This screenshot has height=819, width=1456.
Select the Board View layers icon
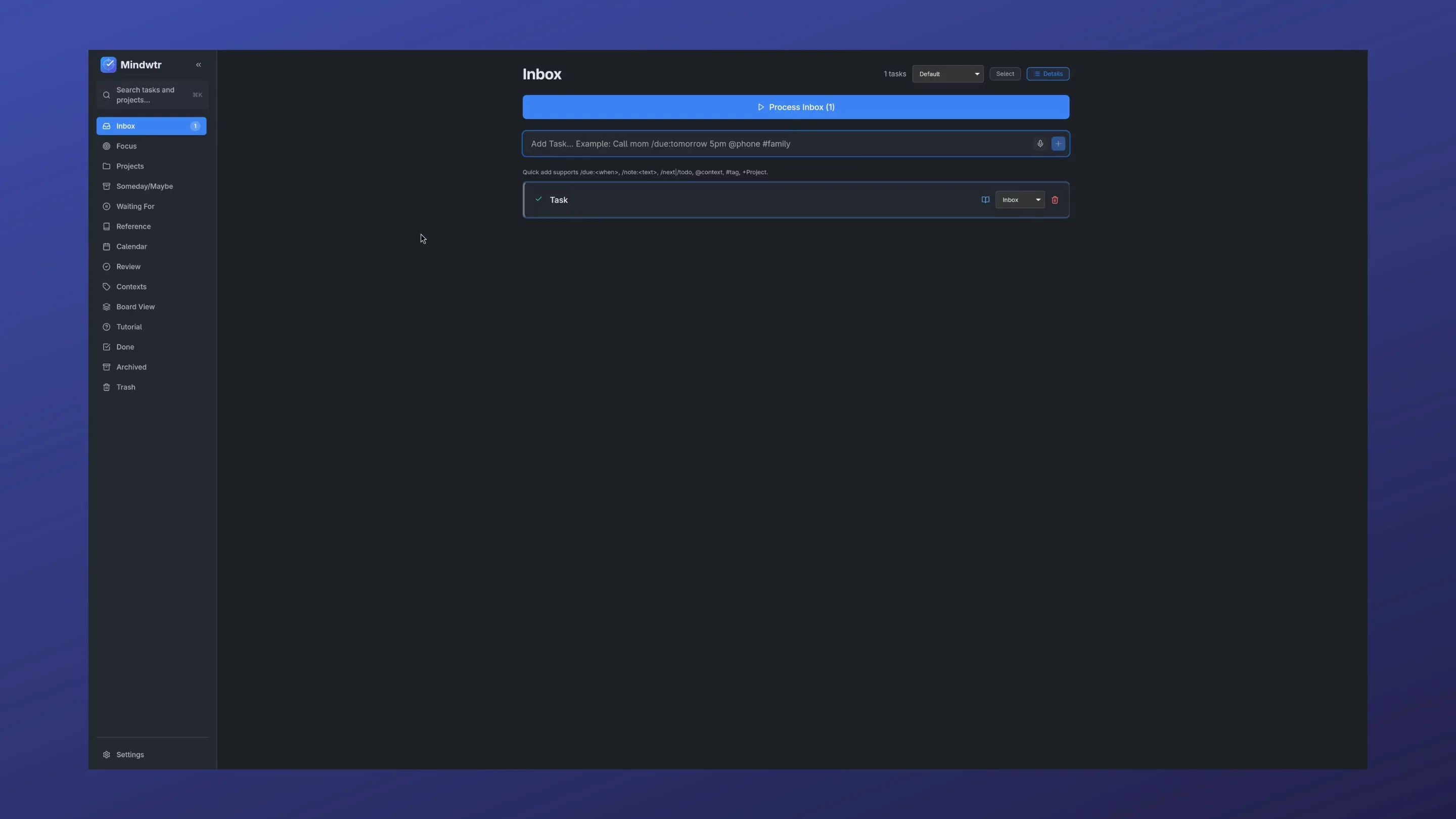[107, 306]
